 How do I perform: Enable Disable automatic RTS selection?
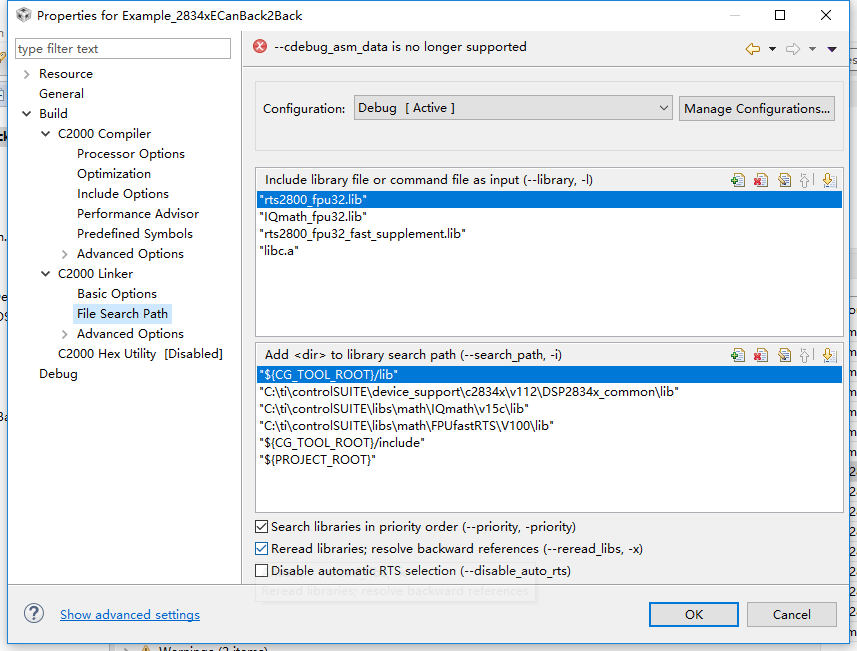pos(262,571)
